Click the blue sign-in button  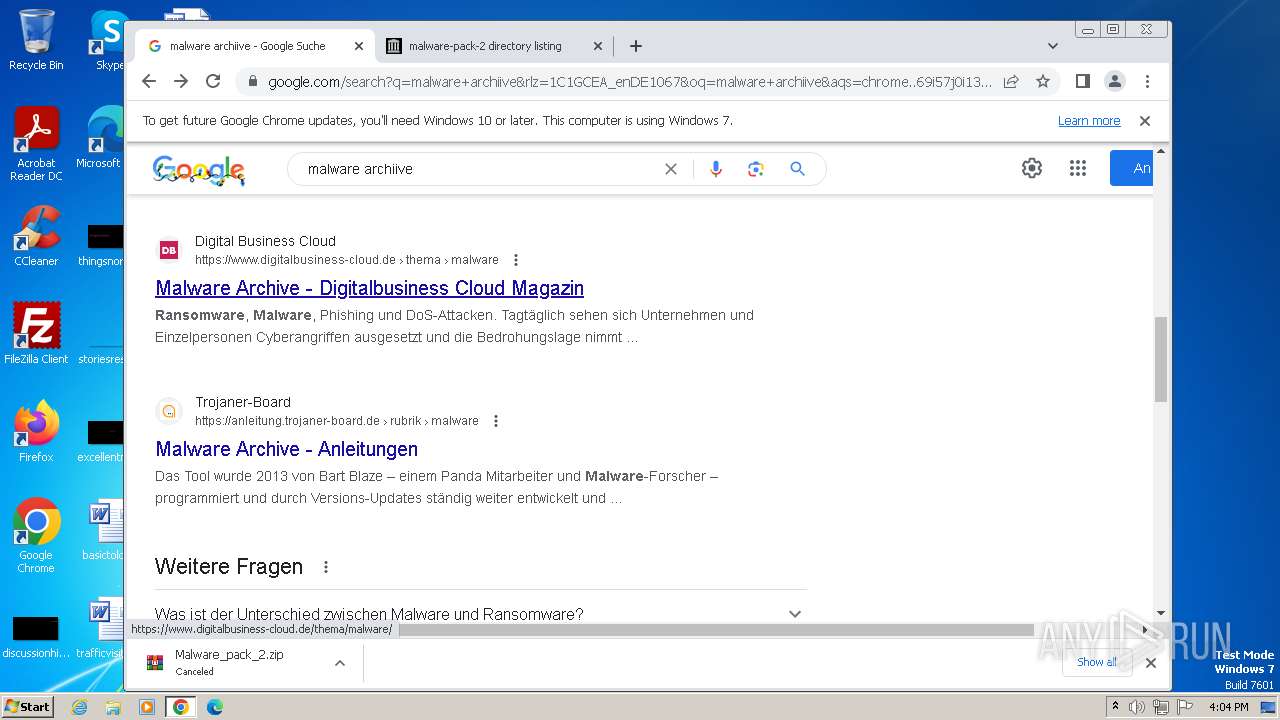coord(1132,168)
